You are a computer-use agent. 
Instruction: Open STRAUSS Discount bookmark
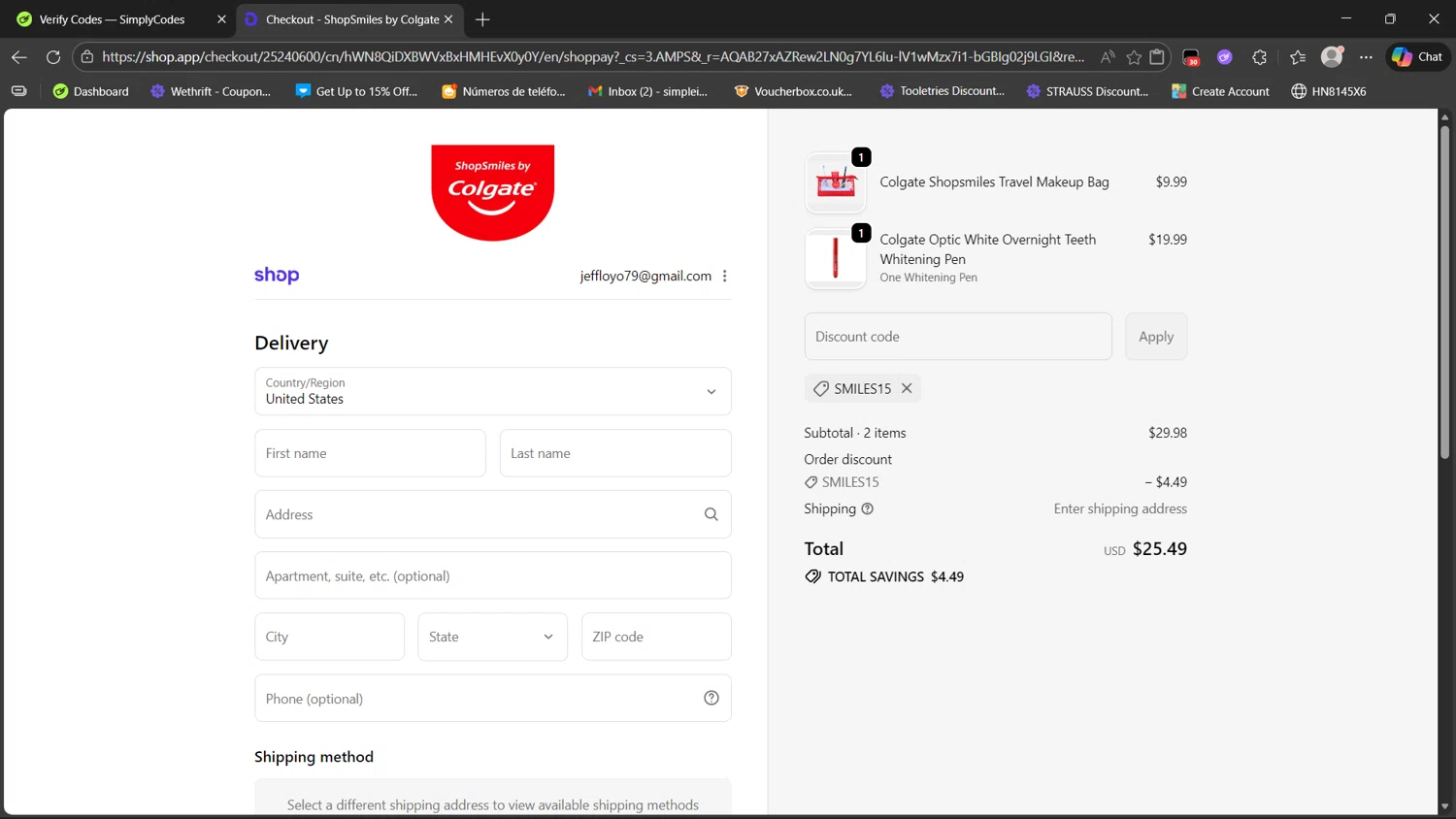(x=1087, y=91)
